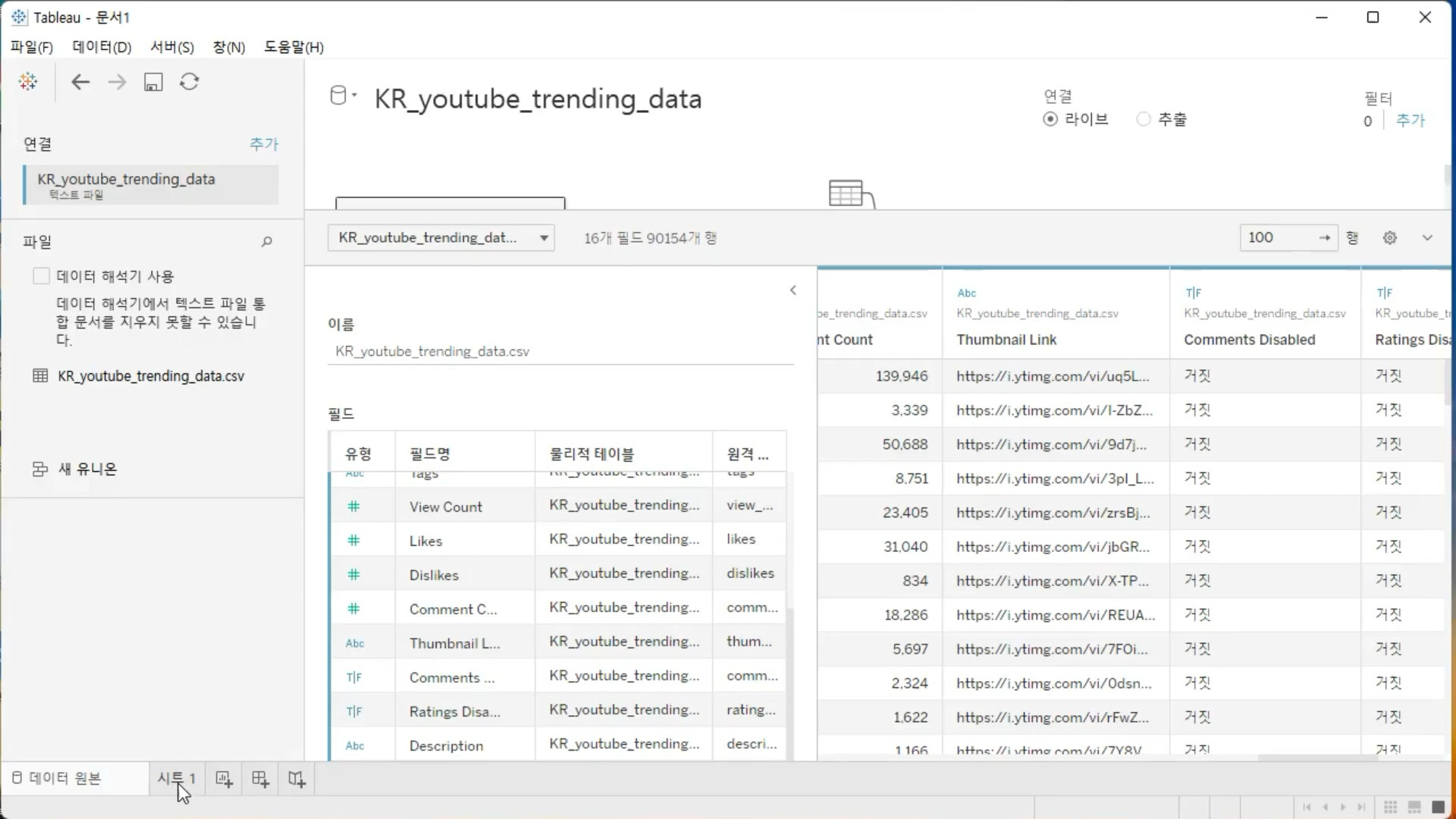Click the new dashboard icon at bottom
Viewport: 1456px width, 819px height.
point(260,779)
